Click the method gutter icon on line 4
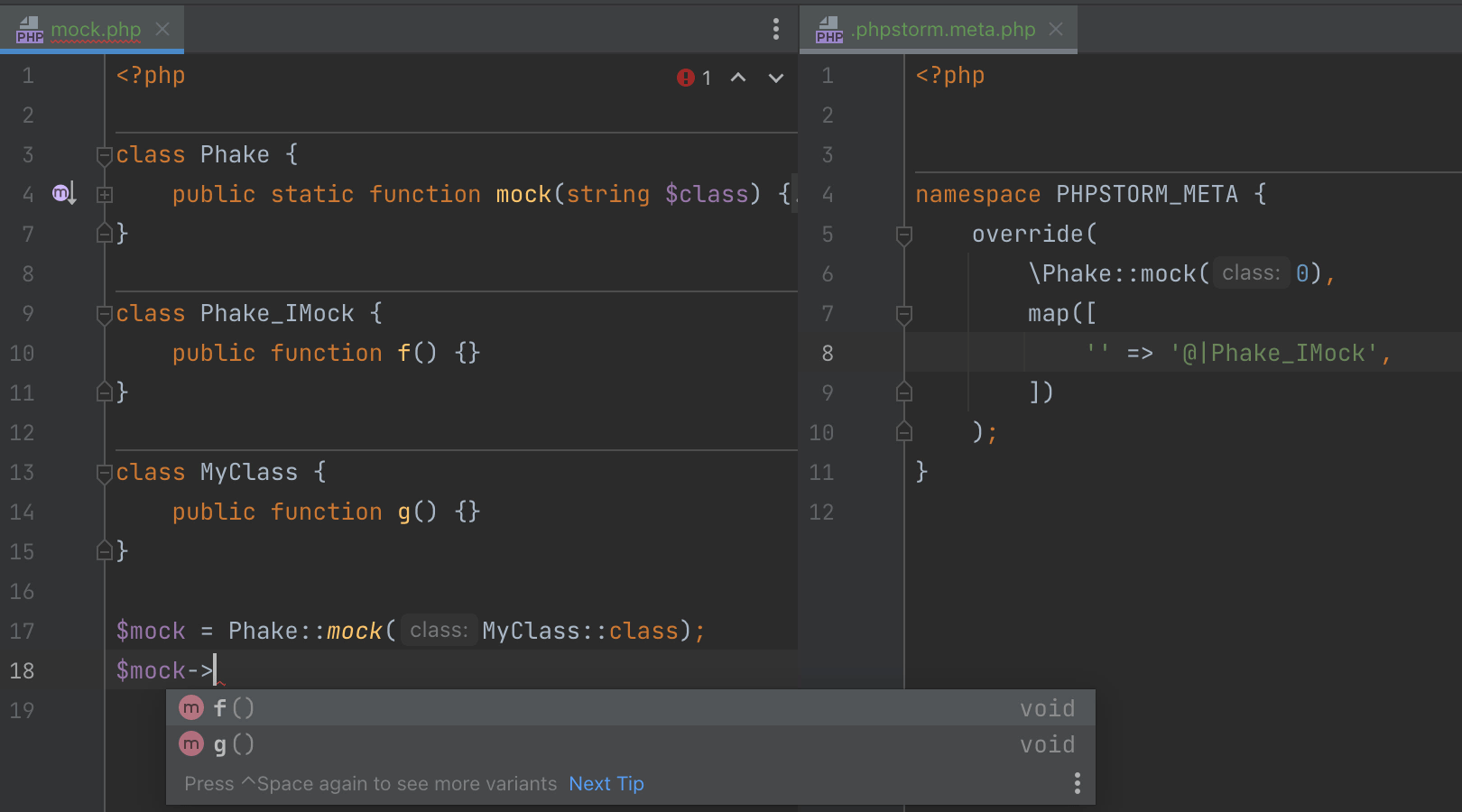 62,193
